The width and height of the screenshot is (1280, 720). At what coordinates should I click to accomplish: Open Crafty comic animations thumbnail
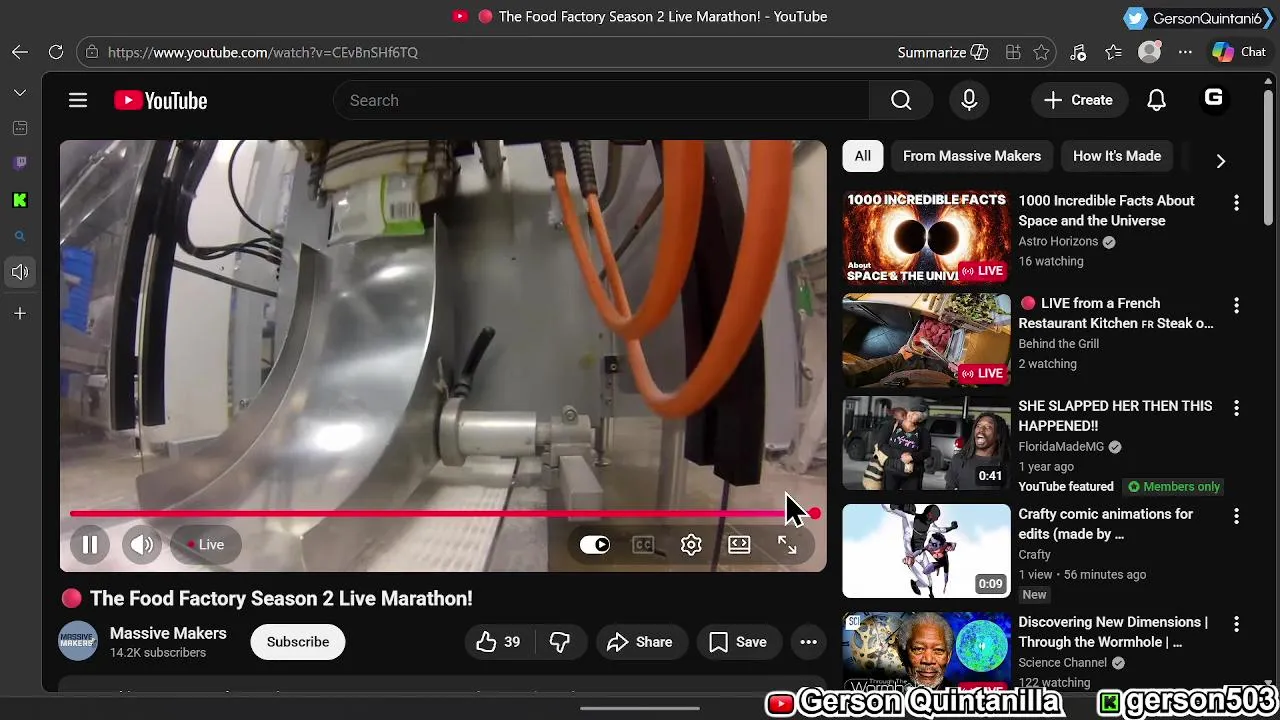point(927,551)
